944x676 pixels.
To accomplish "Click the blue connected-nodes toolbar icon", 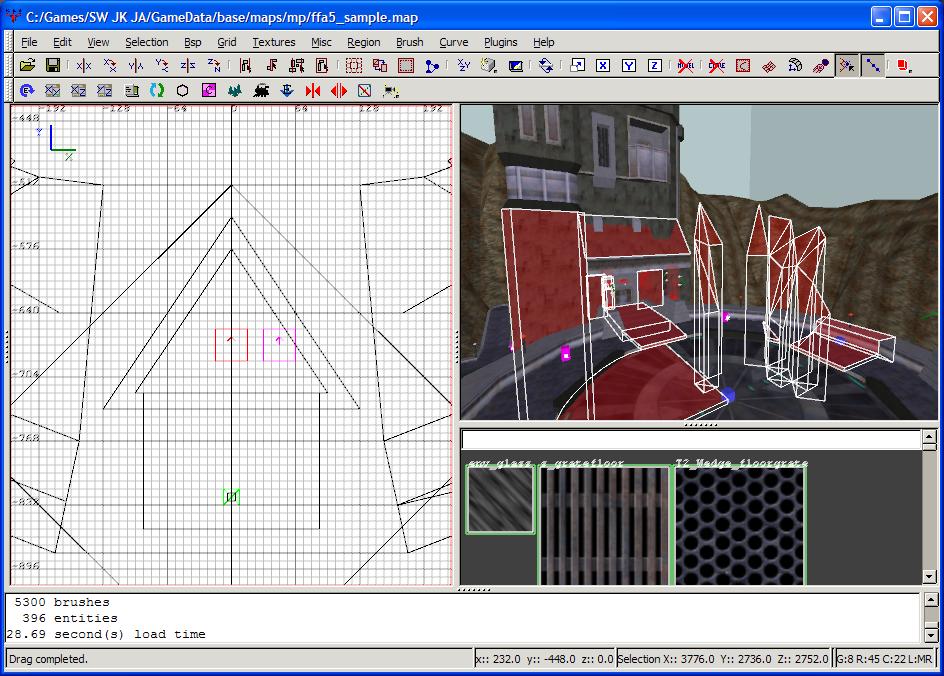I will [x=432, y=66].
